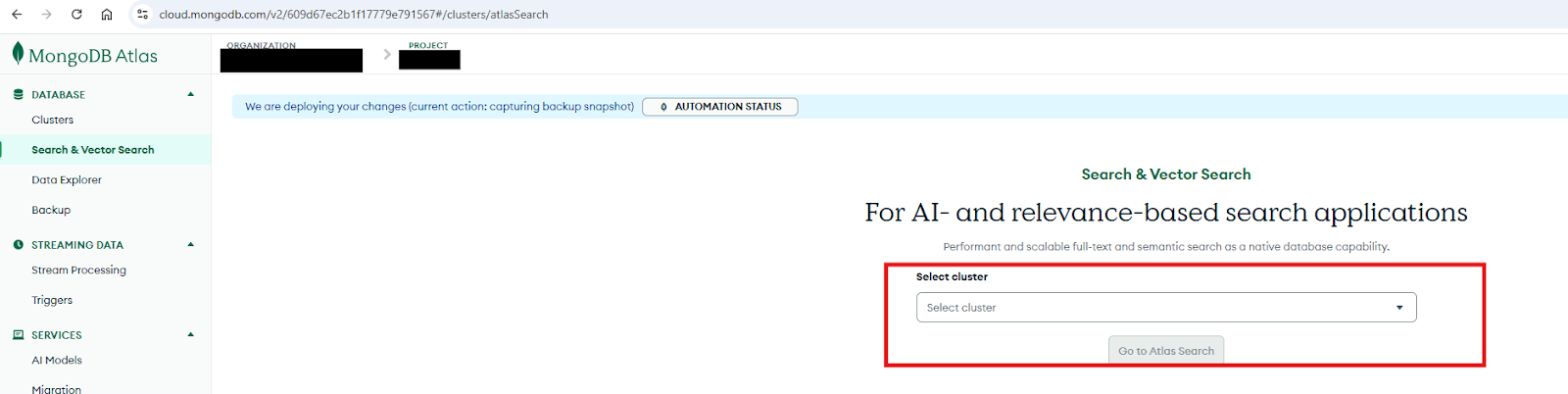The height and width of the screenshot is (394, 1568).
Task: Collapse the DATABASE sidebar section
Action: point(191,95)
